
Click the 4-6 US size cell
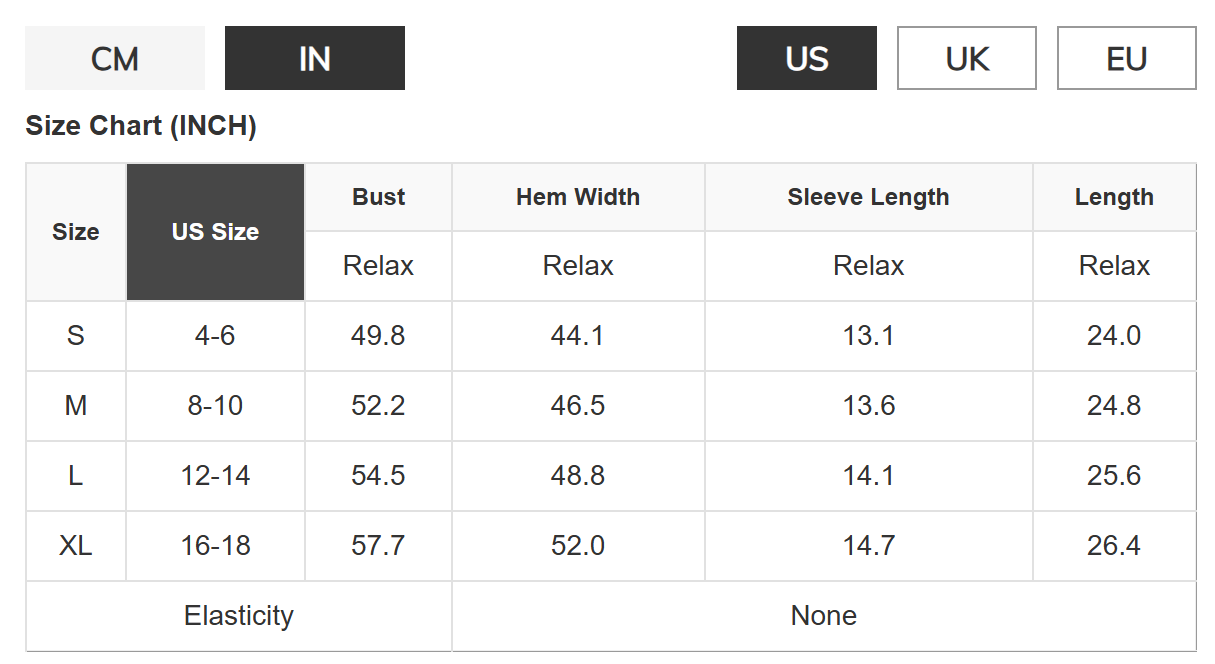coord(215,336)
